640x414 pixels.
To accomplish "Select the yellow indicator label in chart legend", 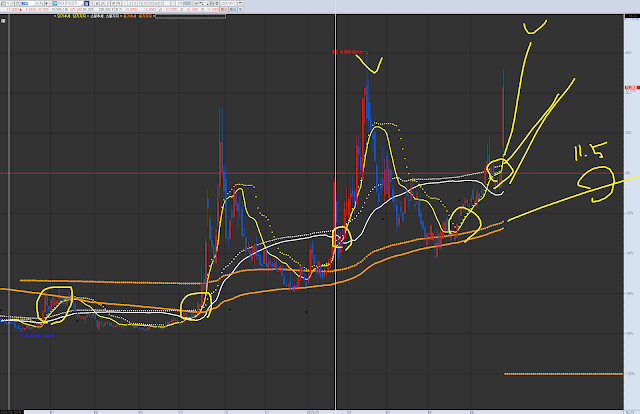I will click(71, 16).
